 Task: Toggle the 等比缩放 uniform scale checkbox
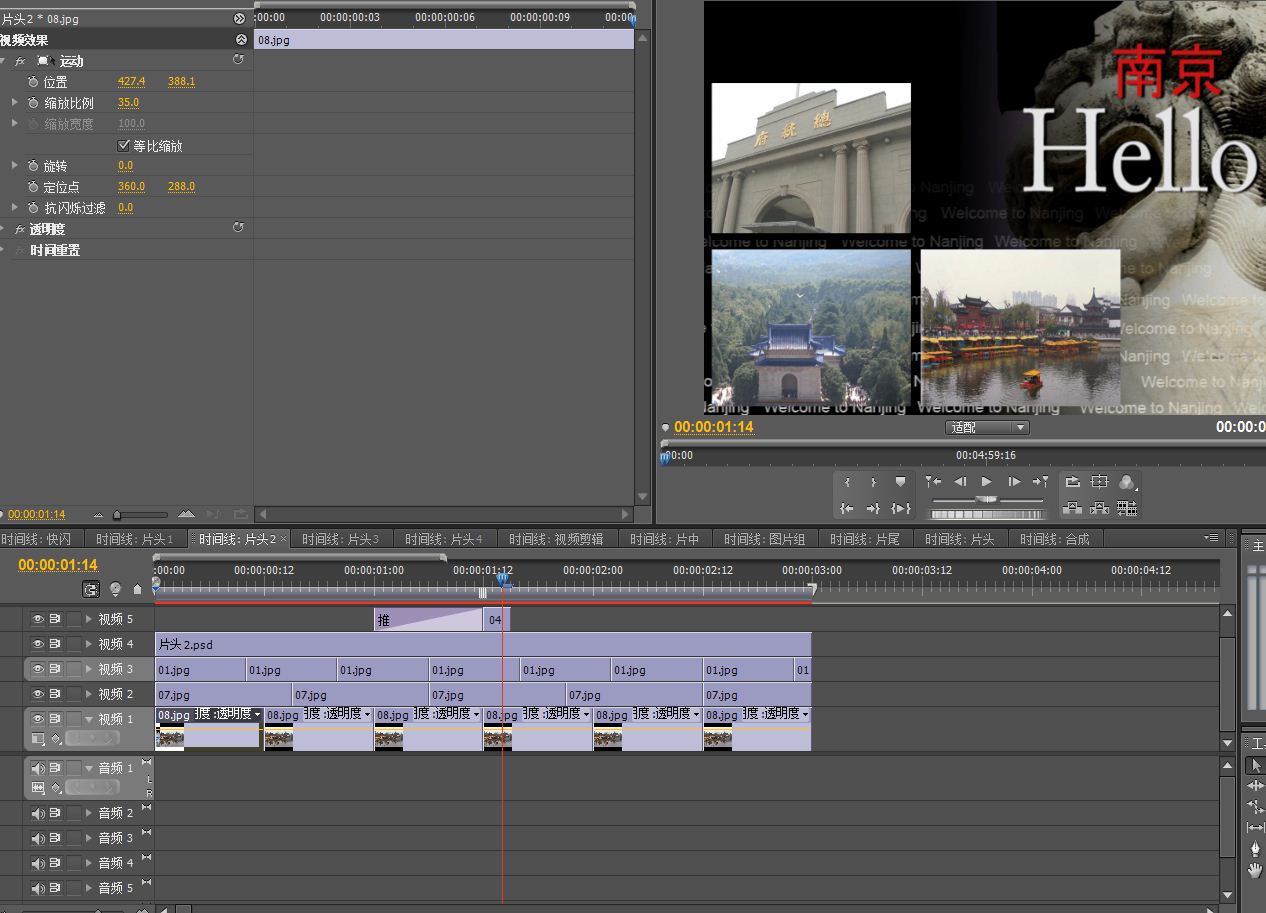tap(124, 146)
